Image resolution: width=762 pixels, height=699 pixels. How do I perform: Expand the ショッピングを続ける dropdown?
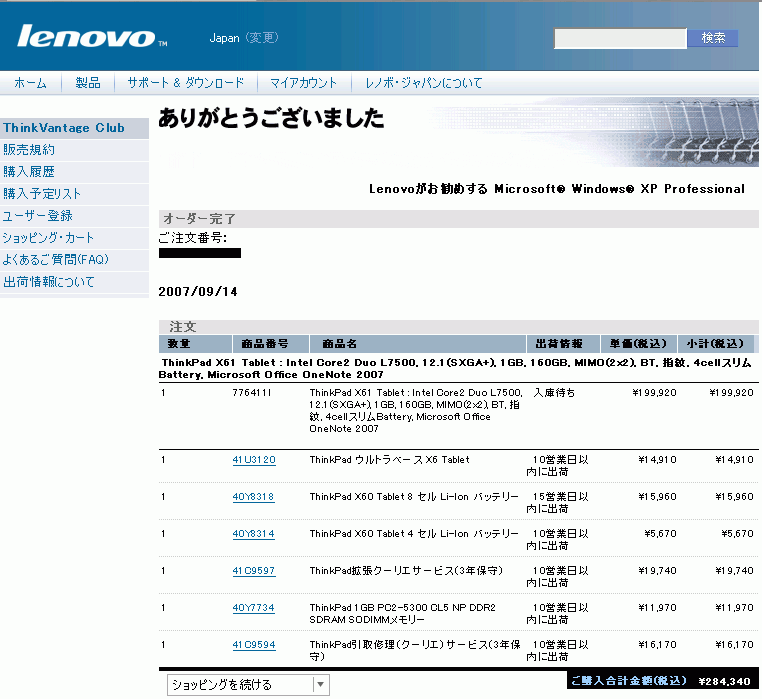pos(248,685)
